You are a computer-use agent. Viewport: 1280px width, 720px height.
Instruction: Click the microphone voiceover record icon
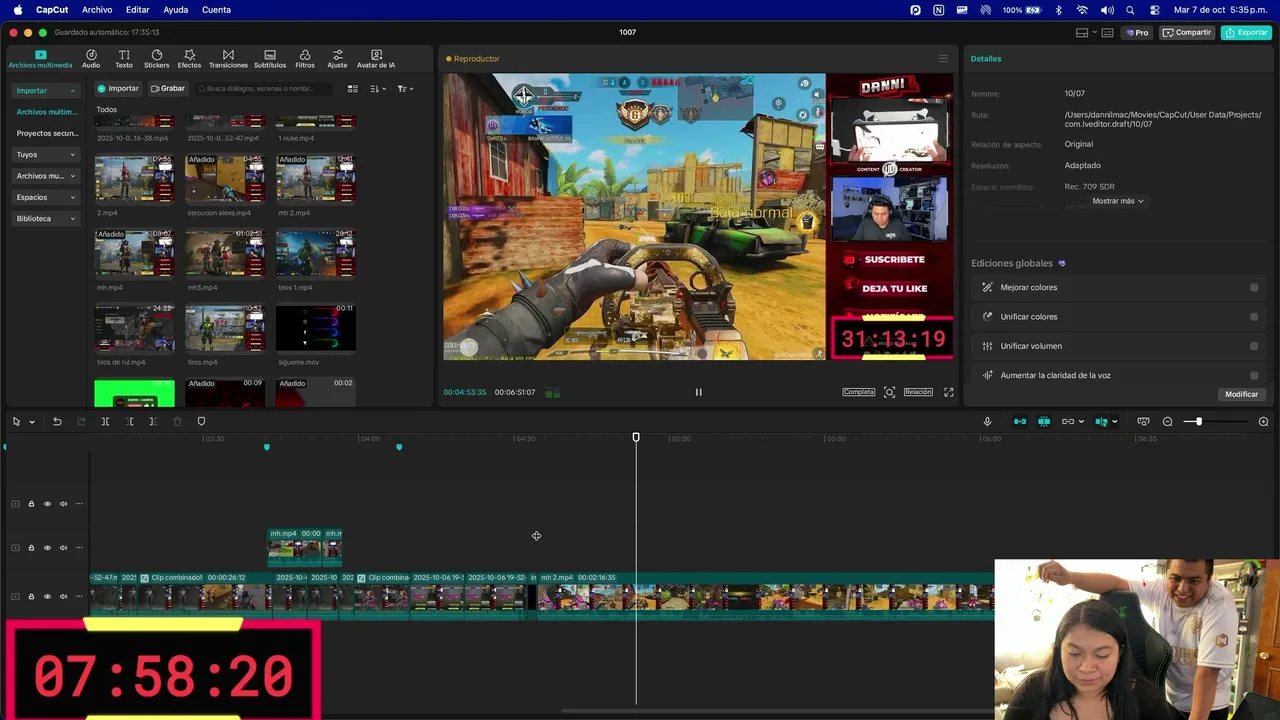pyautogui.click(x=987, y=422)
